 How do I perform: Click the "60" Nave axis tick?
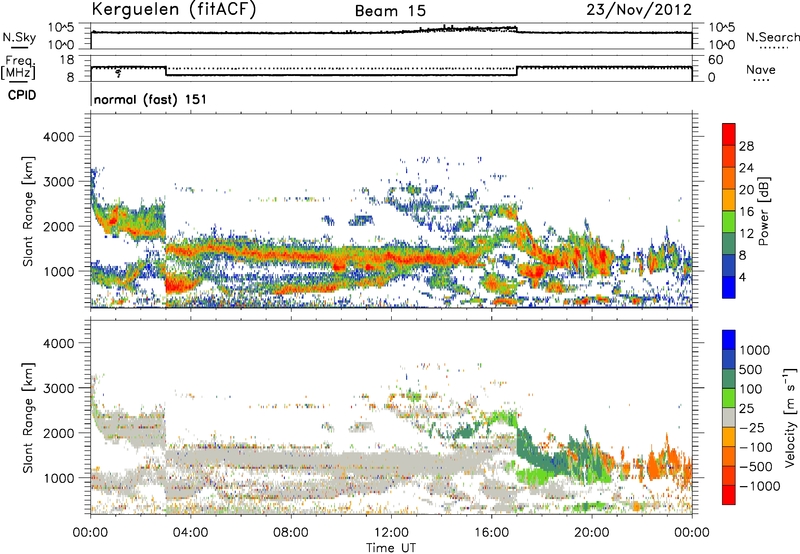(715, 60)
